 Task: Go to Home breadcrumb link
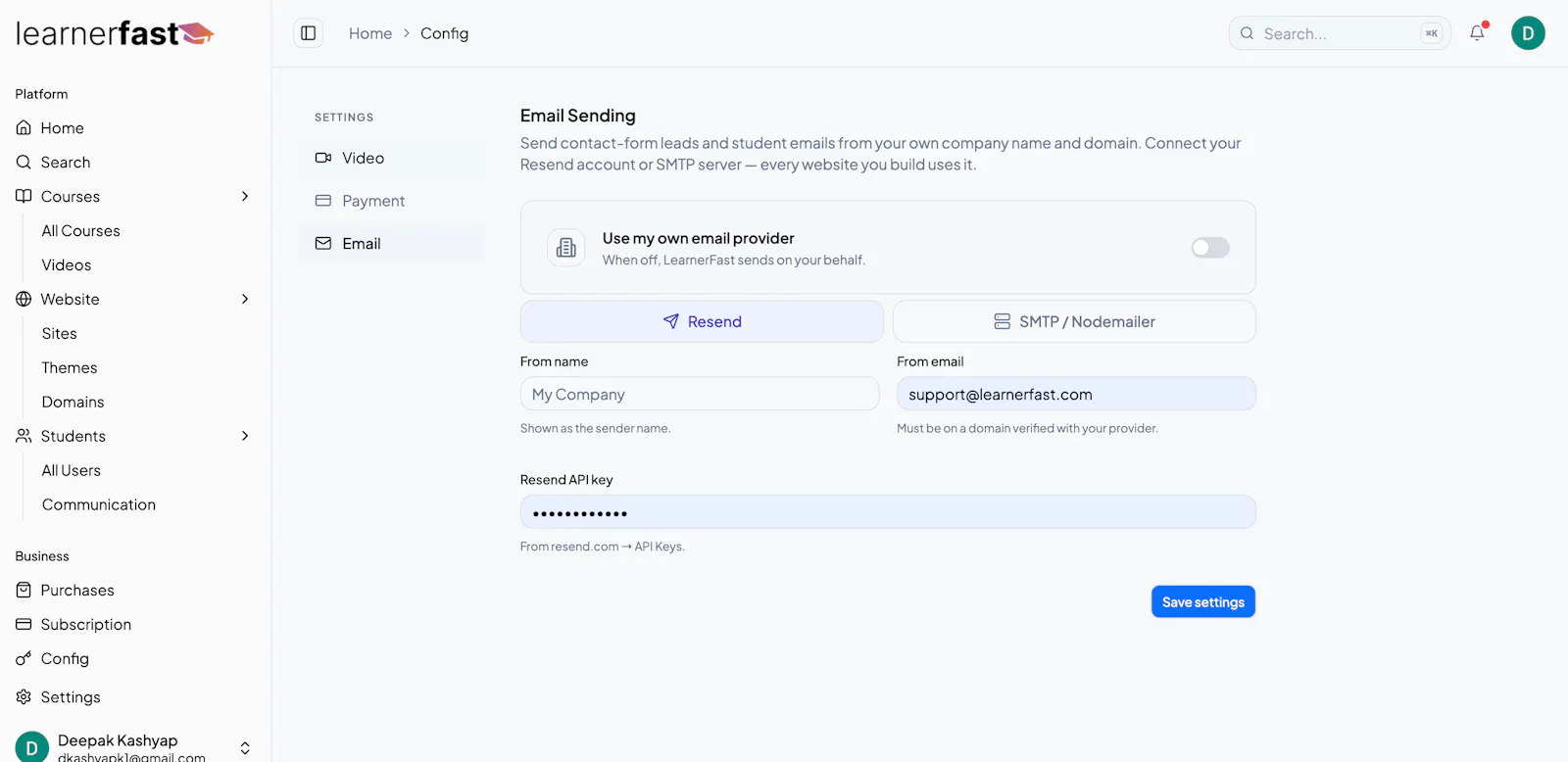point(370,33)
